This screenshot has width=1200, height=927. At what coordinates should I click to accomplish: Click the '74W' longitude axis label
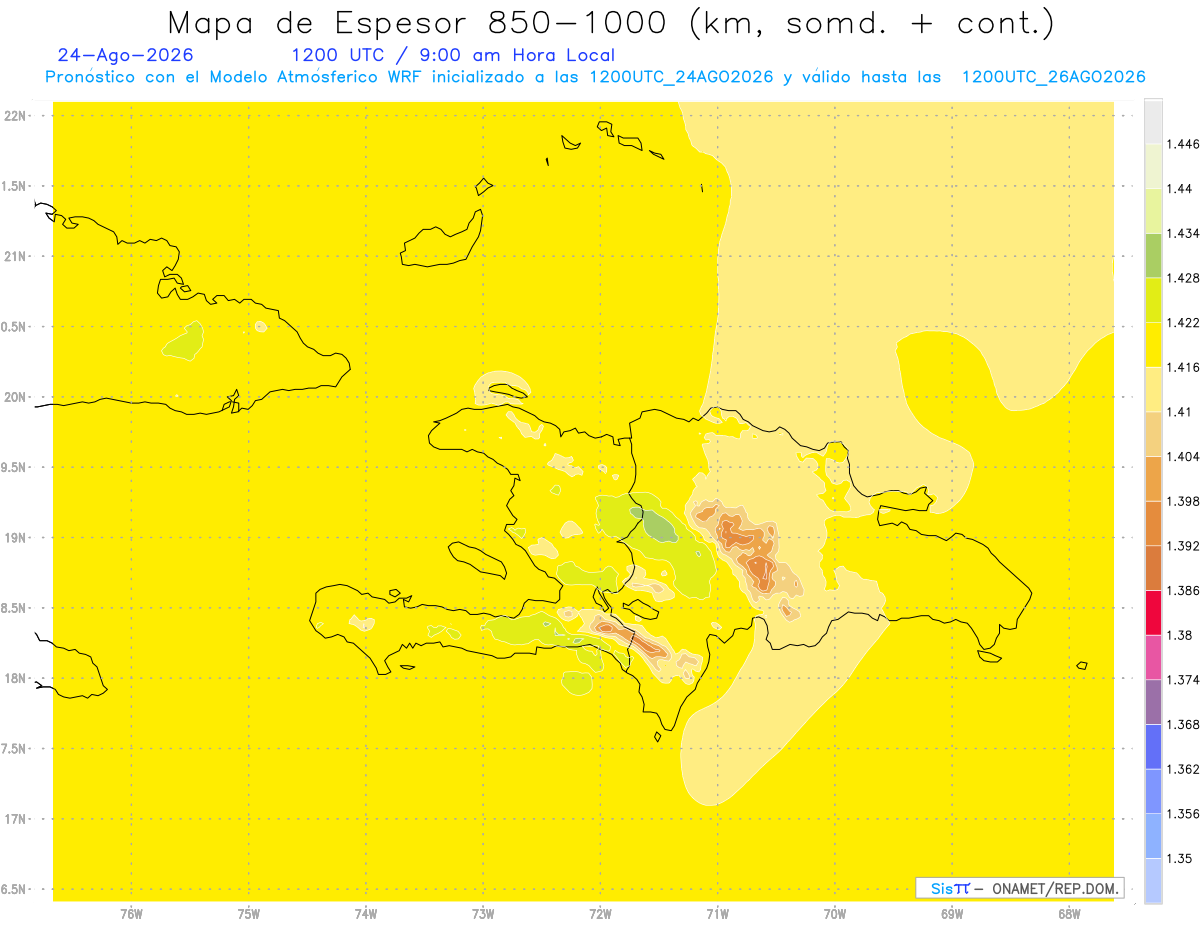(x=366, y=914)
